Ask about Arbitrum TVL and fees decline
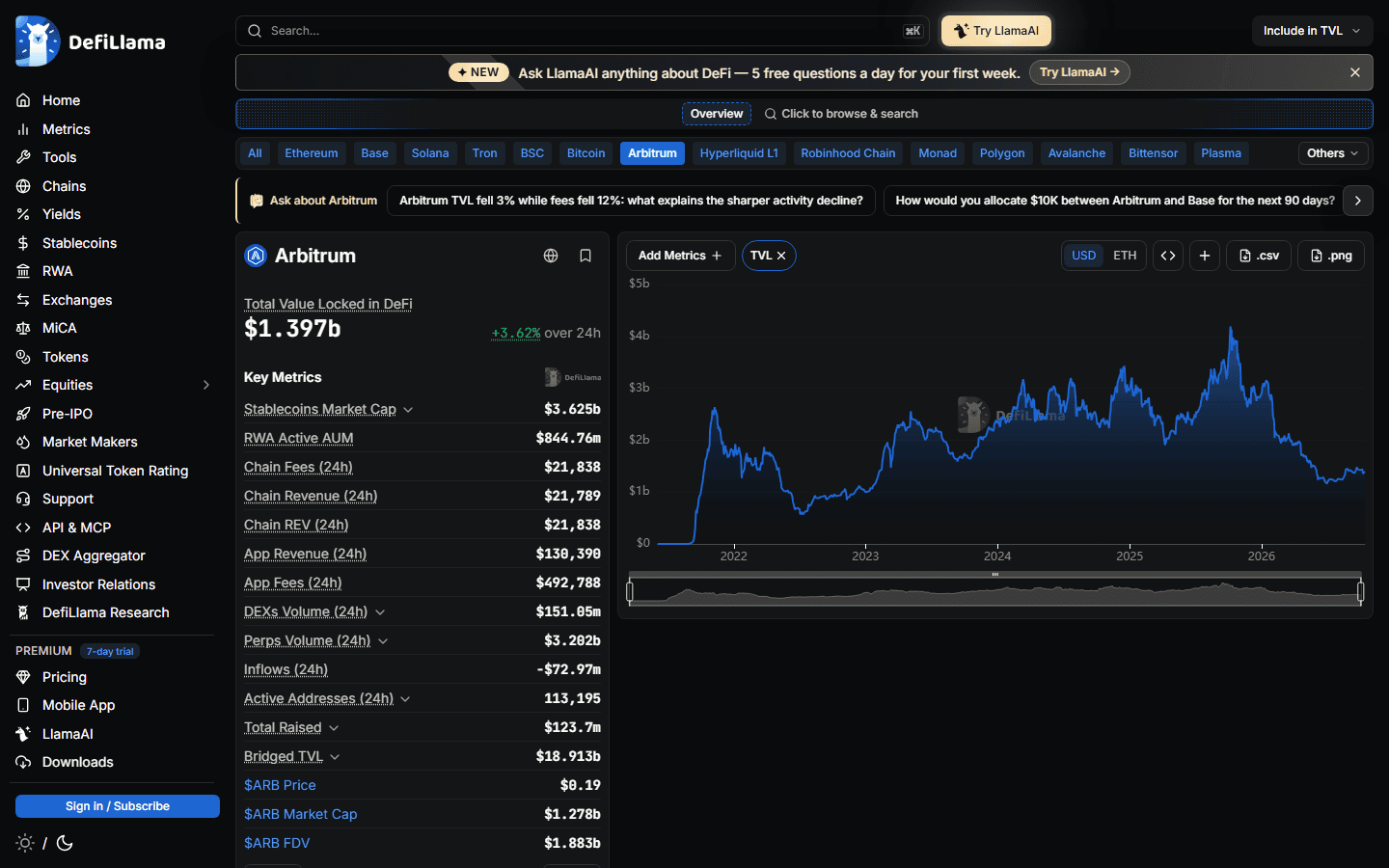 [631, 201]
